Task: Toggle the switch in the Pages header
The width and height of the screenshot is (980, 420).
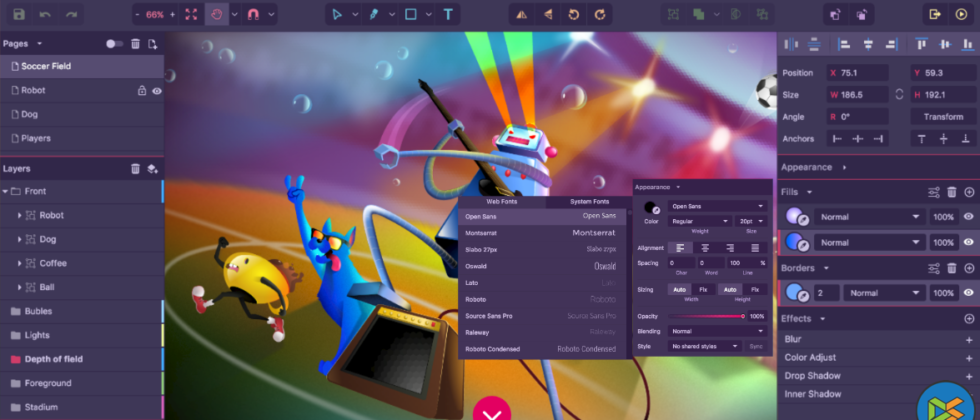Action: [114, 44]
